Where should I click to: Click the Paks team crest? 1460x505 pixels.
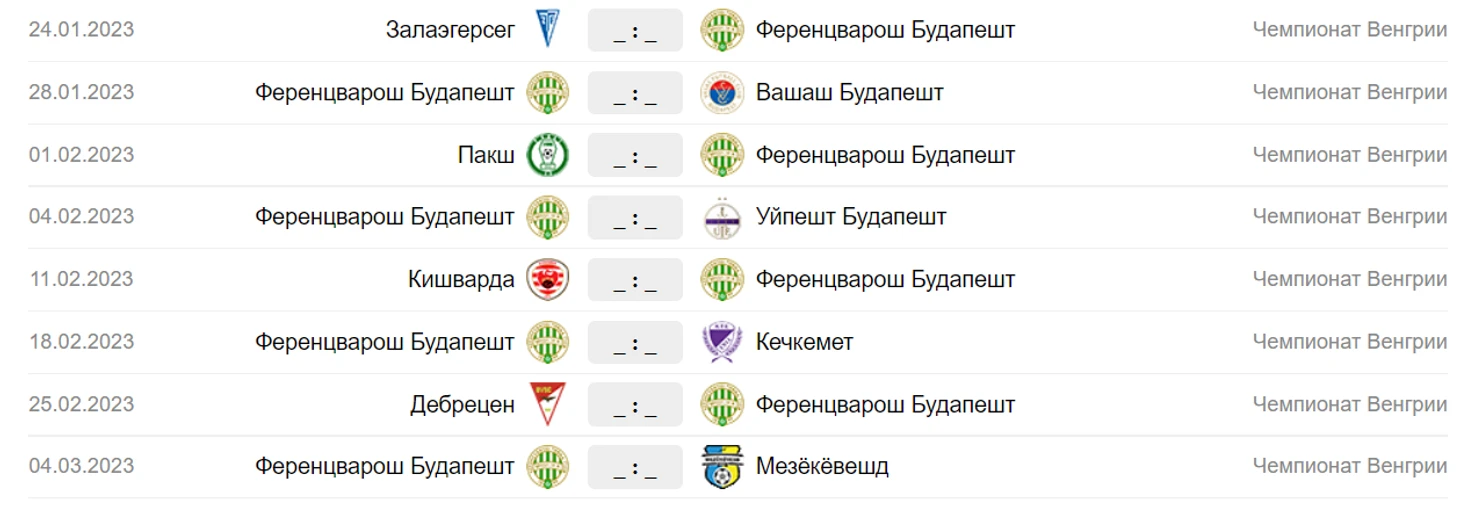[x=548, y=155]
